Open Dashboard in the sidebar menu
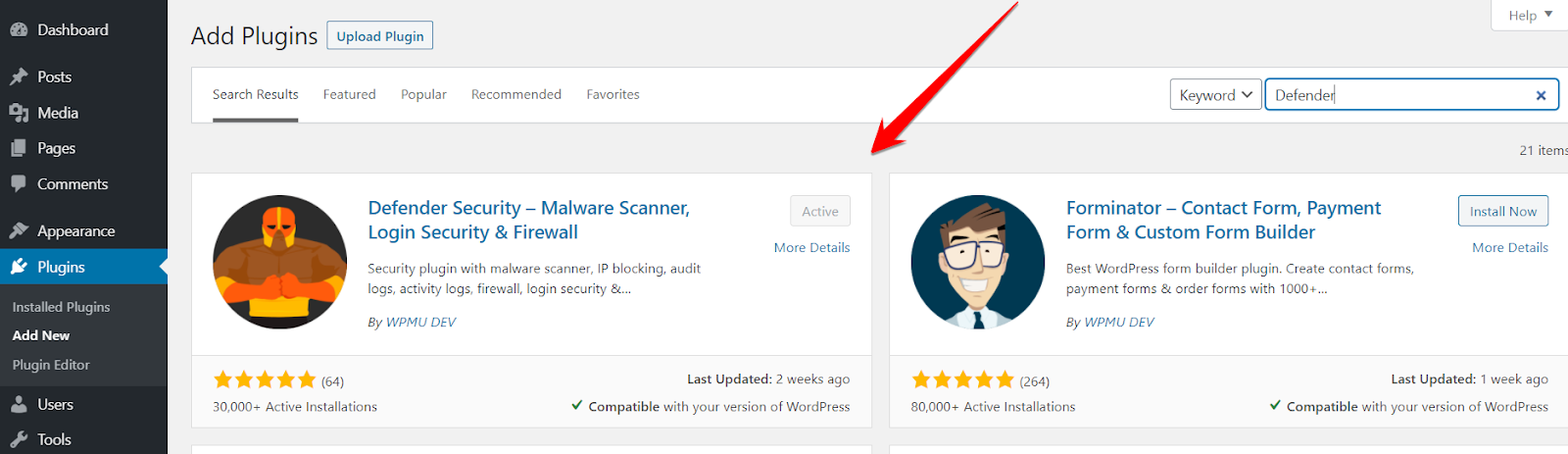The width and height of the screenshot is (1568, 454). point(83,30)
